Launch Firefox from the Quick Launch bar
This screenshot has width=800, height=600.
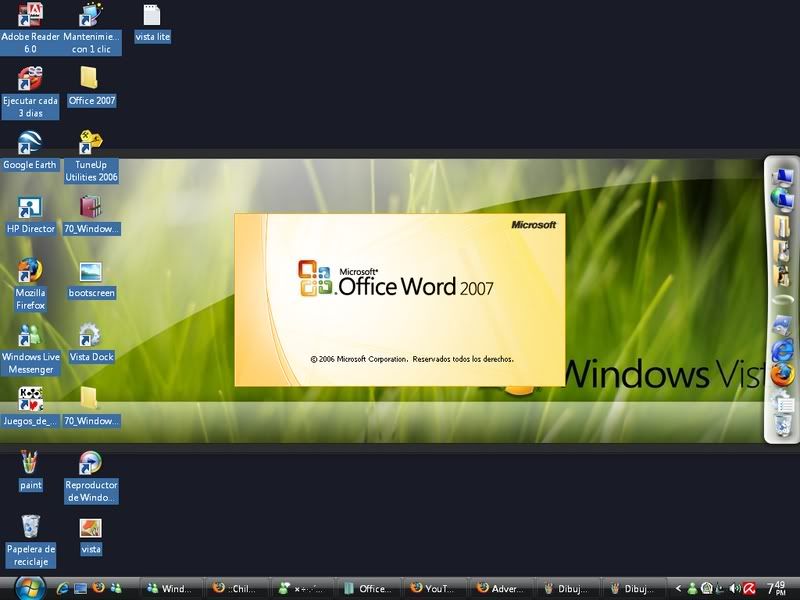(x=98, y=588)
